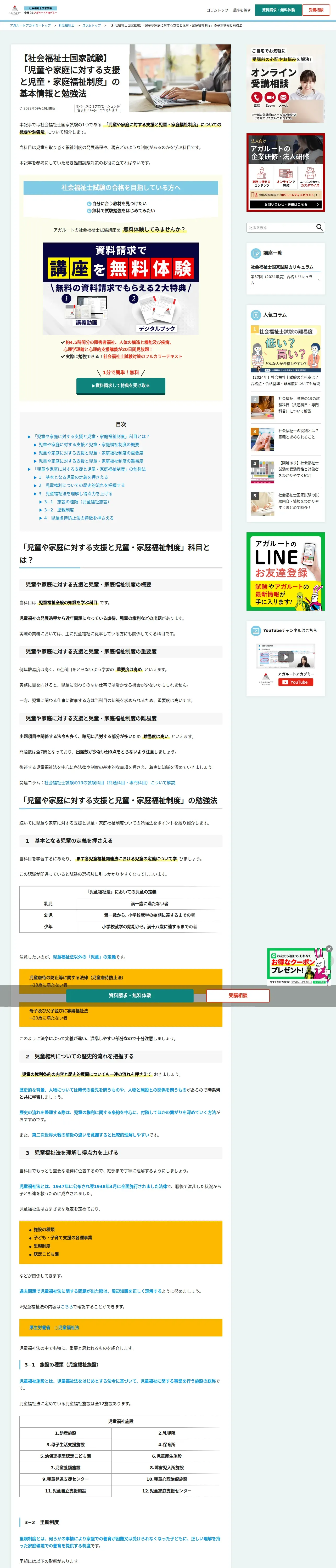Click sticky bar 資料請求・無料体験 button
The height and width of the screenshot is (1568, 336).
pyautogui.click(x=130, y=995)
